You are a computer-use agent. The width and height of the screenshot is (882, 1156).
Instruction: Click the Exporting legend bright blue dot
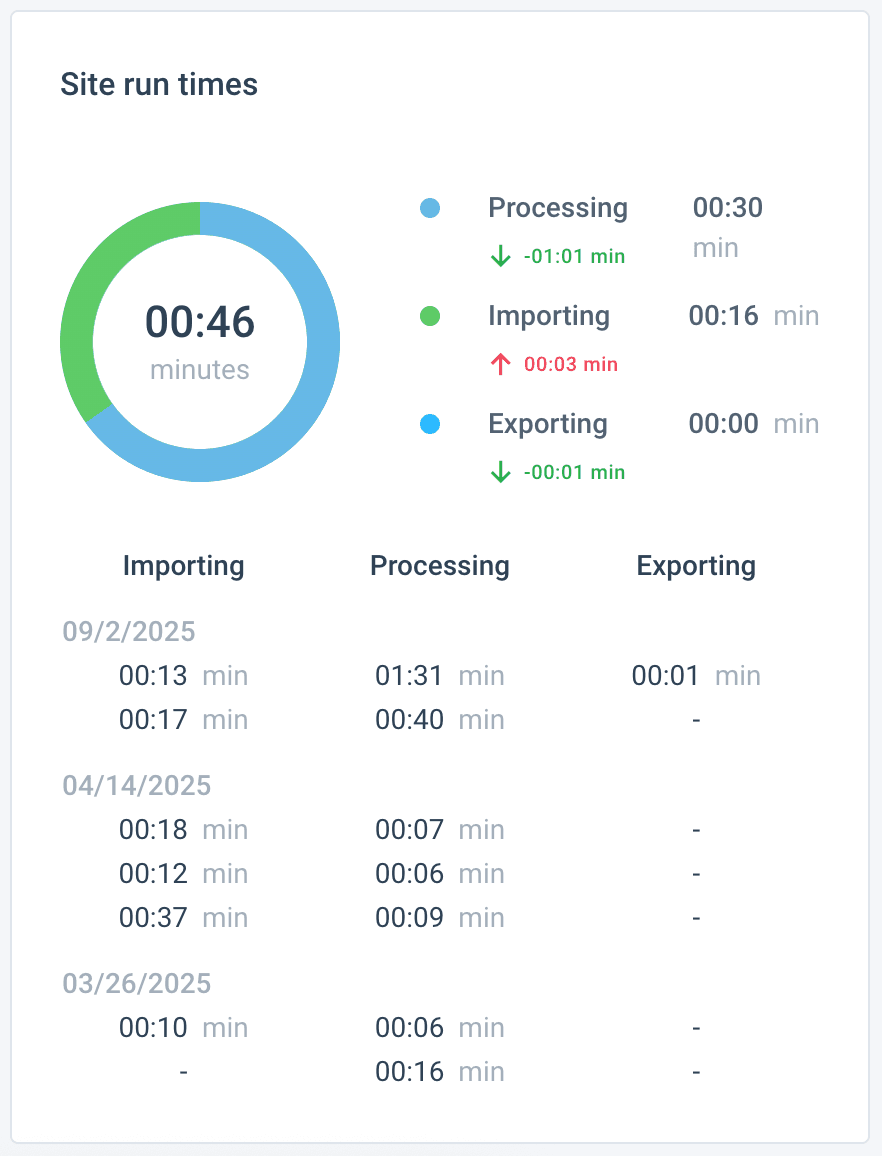(430, 425)
